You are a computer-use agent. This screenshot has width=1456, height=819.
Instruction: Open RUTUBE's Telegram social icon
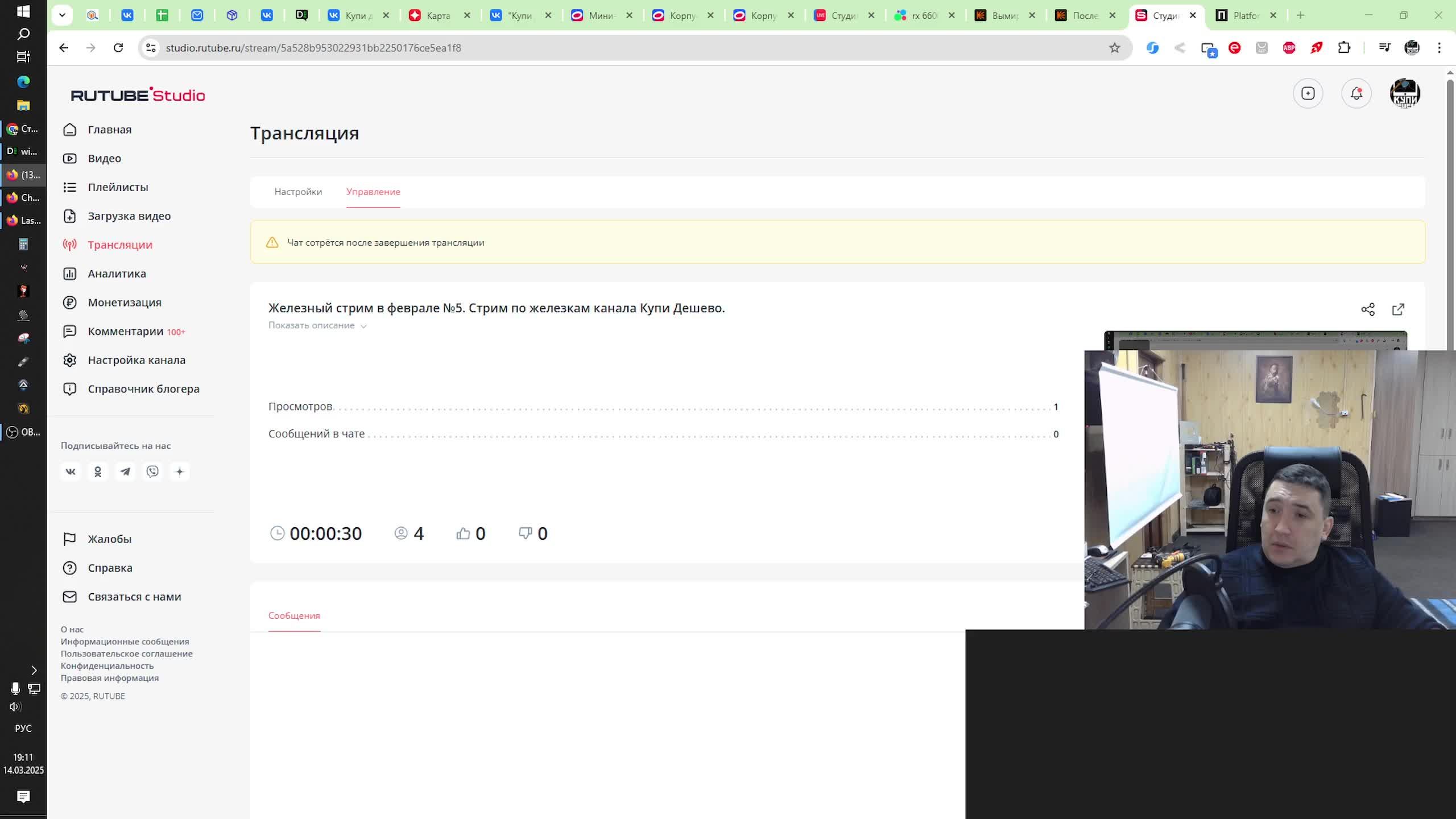[x=125, y=471]
